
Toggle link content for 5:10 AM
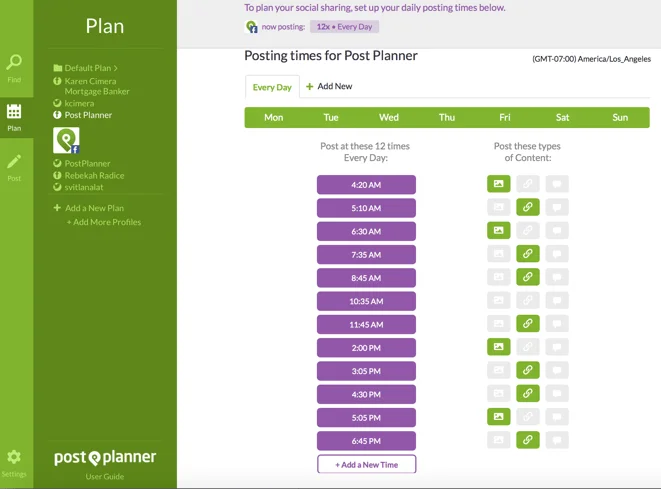528,207
